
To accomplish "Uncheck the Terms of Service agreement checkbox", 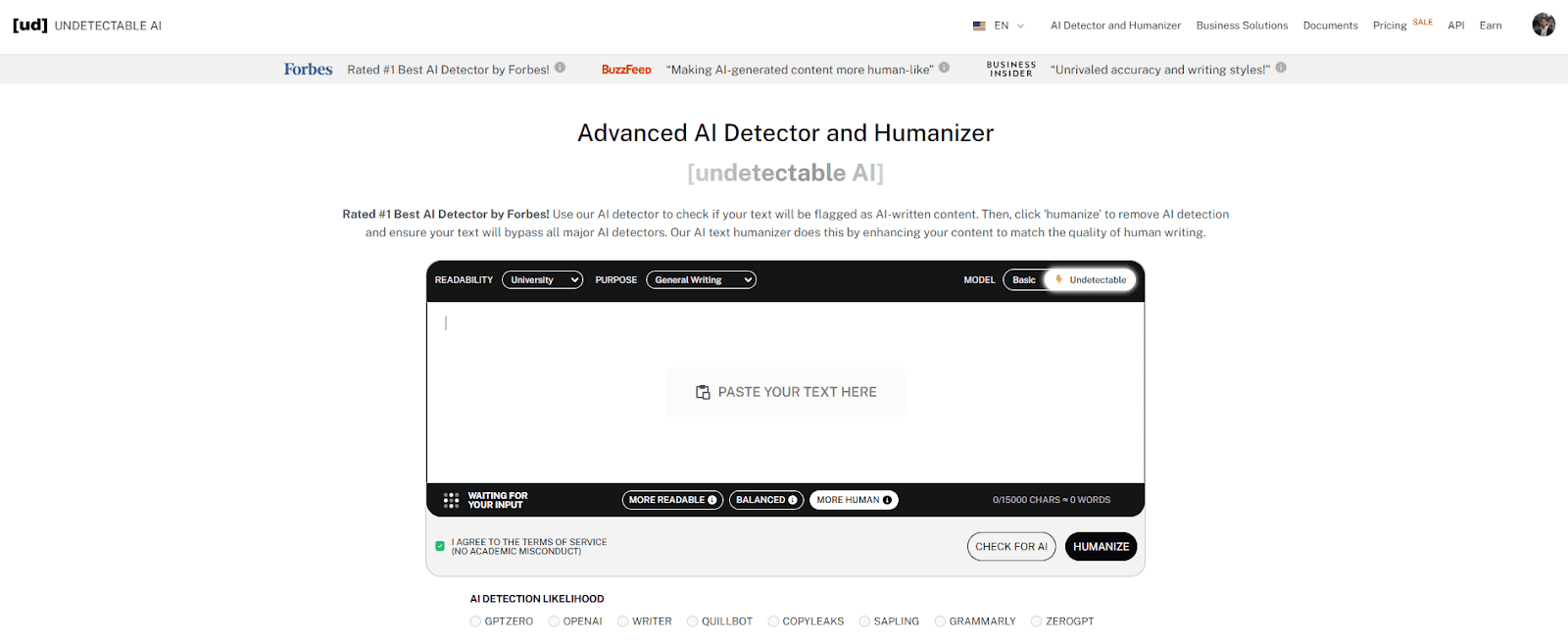I will pyautogui.click(x=440, y=546).
